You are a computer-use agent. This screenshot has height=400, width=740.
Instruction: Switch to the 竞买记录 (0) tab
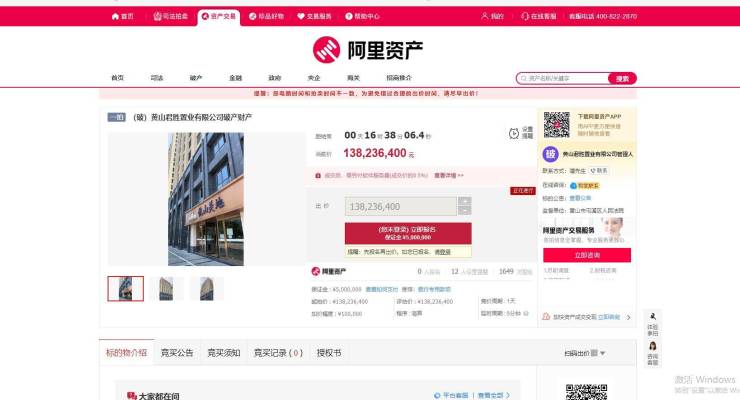coord(278,353)
